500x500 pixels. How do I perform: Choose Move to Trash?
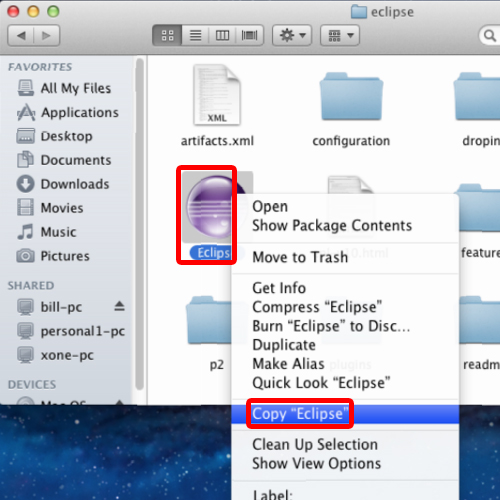tap(300, 257)
